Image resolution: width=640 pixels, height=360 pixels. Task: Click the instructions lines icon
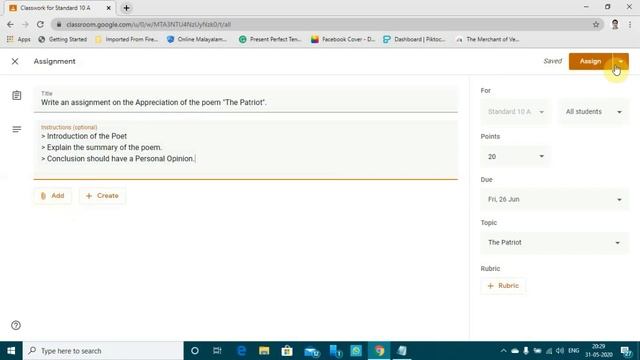click(x=17, y=129)
